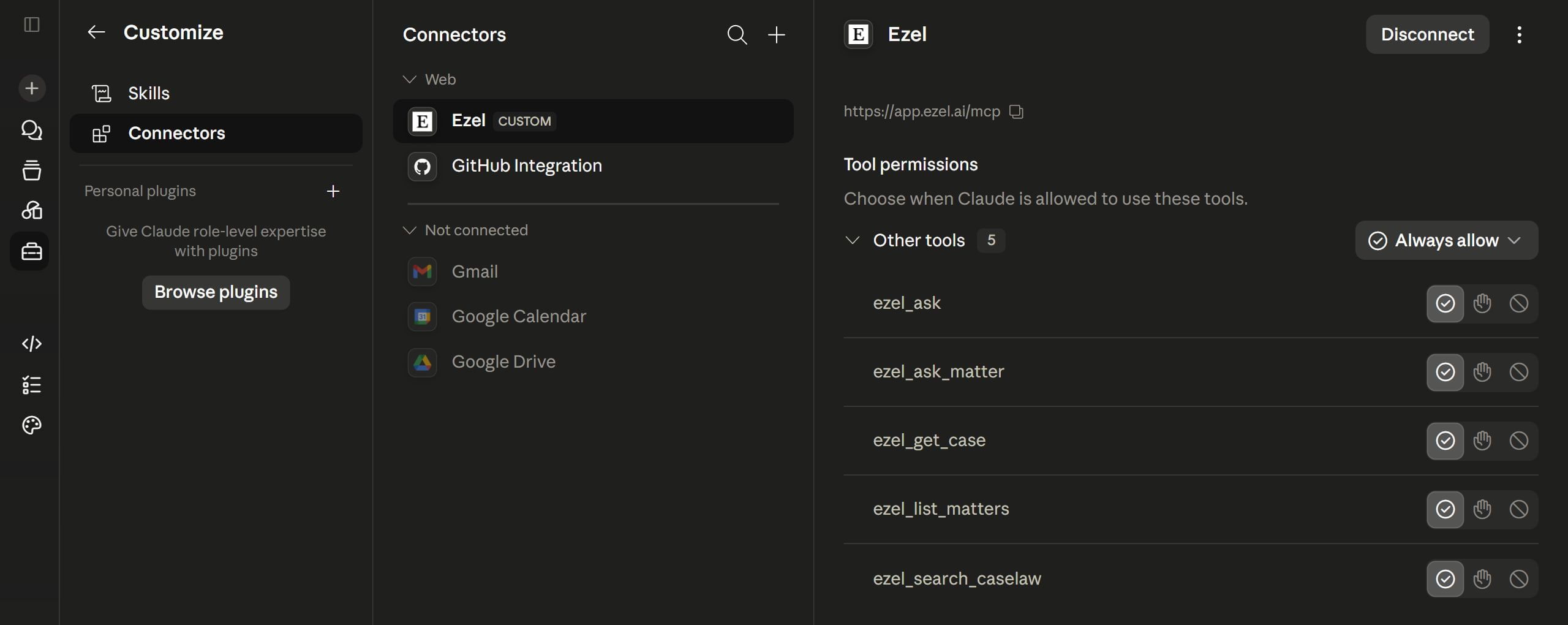Click Browse plugins button

(x=216, y=292)
